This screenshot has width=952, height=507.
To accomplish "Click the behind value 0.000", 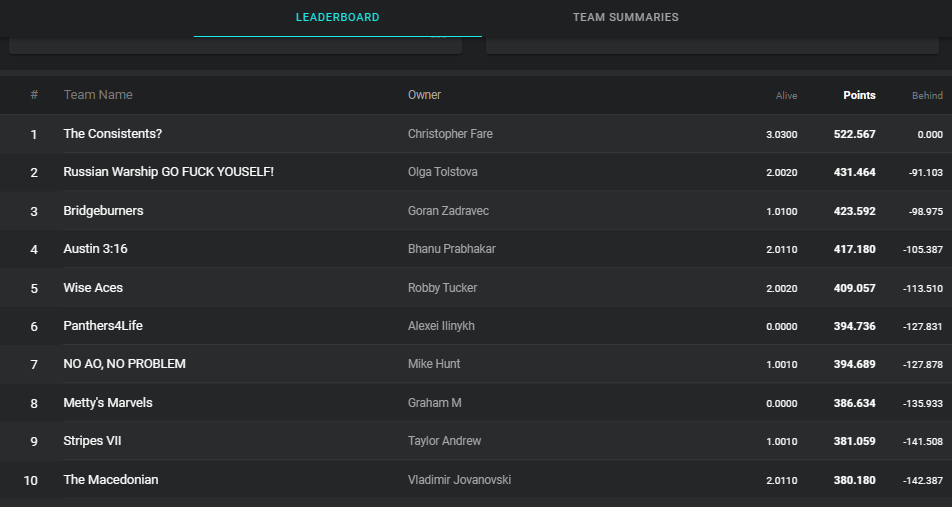I will 930,135.
